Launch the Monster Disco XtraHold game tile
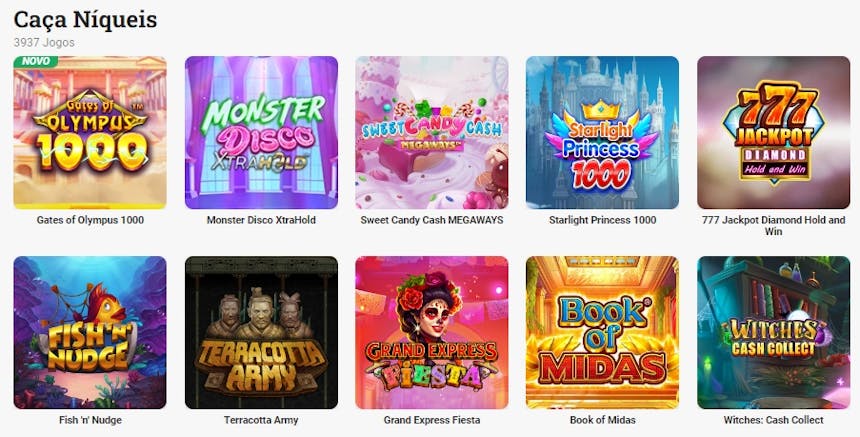The image size is (860, 437). pyautogui.click(x=261, y=132)
